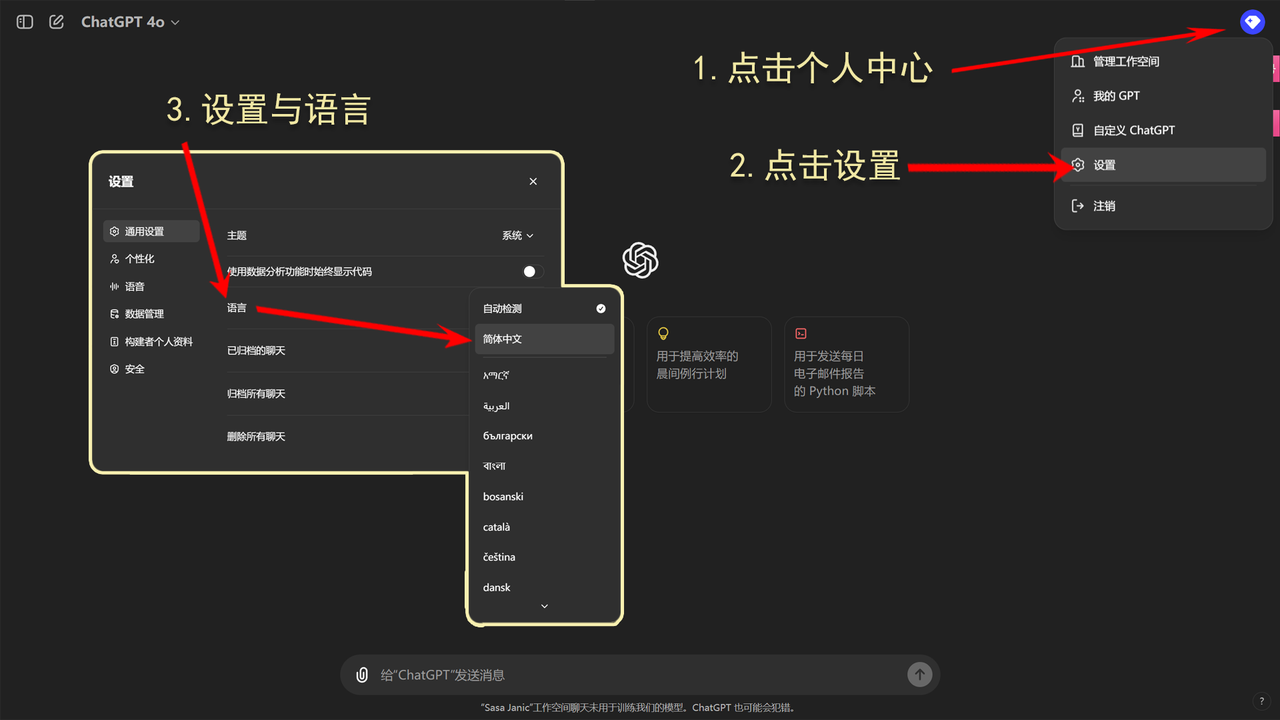Click the badge icon of 构建者个人资料 tab
Image resolution: width=1280 pixels, height=720 pixels.
pyautogui.click(x=114, y=342)
